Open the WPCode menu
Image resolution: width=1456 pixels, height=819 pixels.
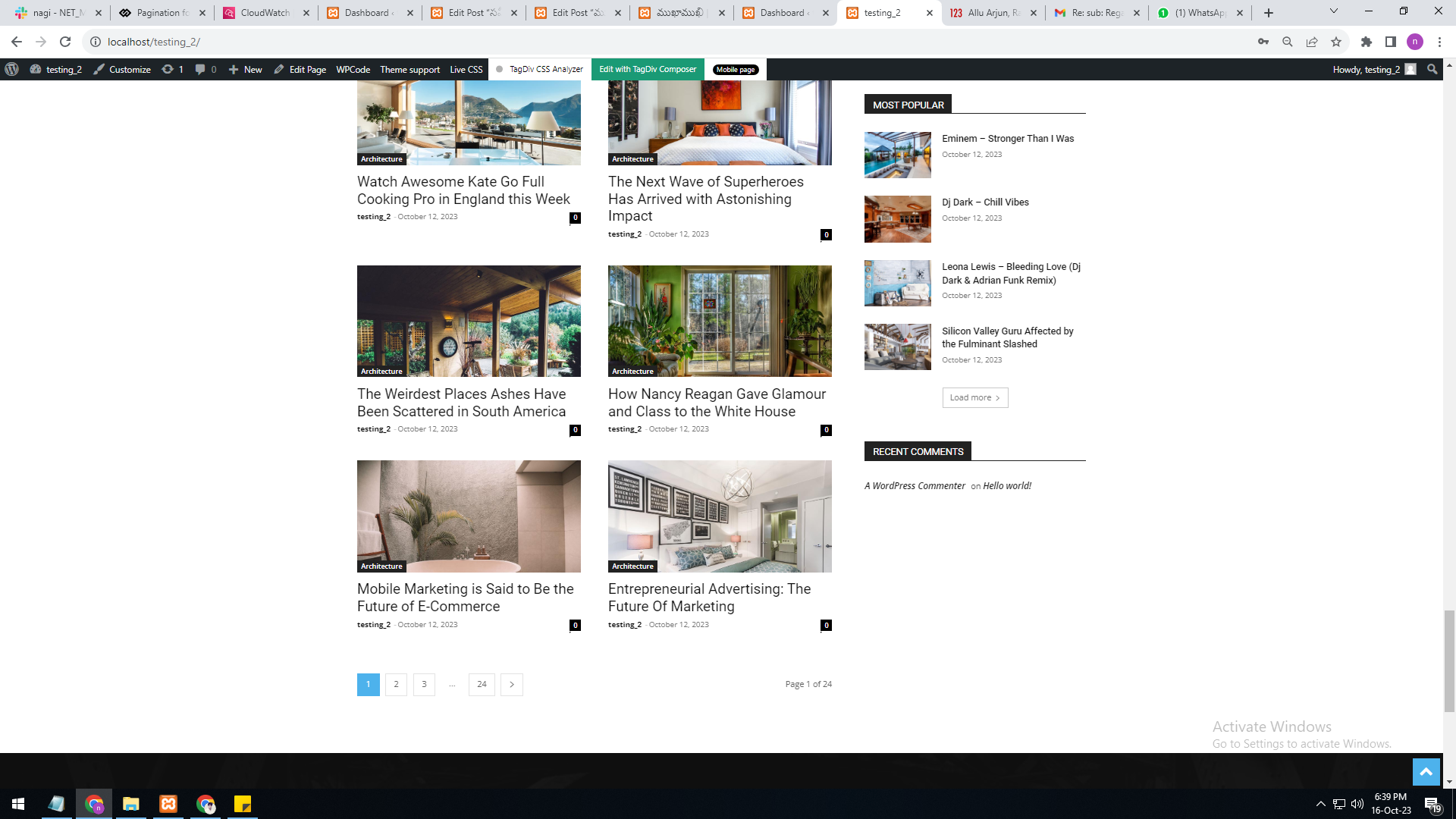coord(353,69)
